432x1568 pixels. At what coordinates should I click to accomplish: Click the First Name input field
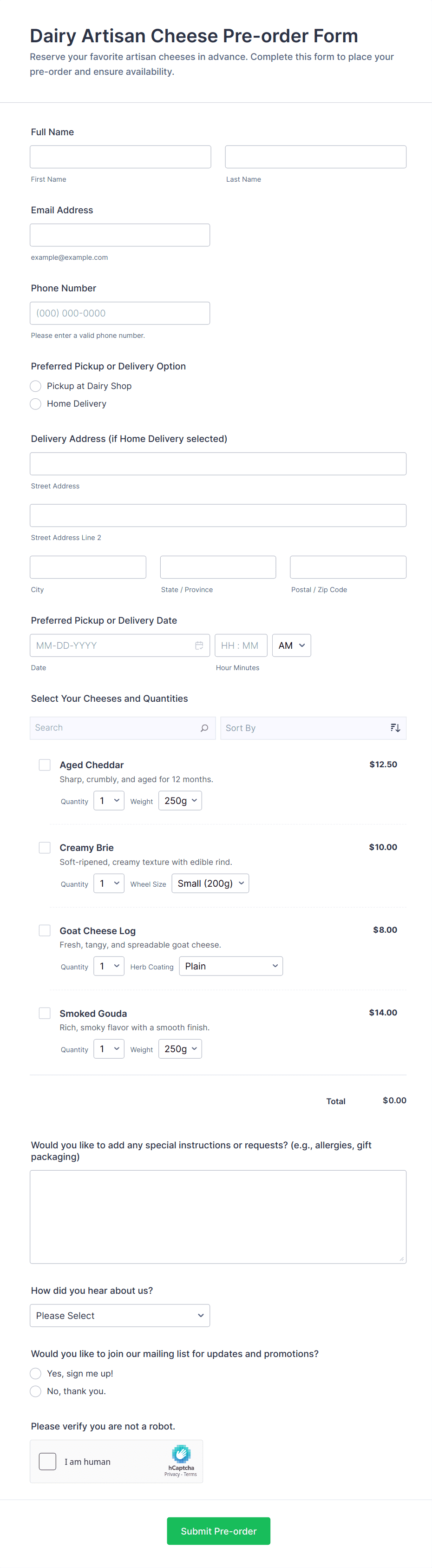point(120,157)
